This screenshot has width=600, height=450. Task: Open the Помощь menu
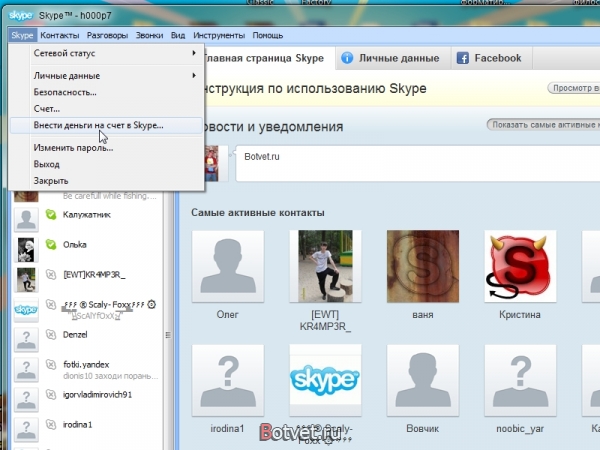coord(267,36)
